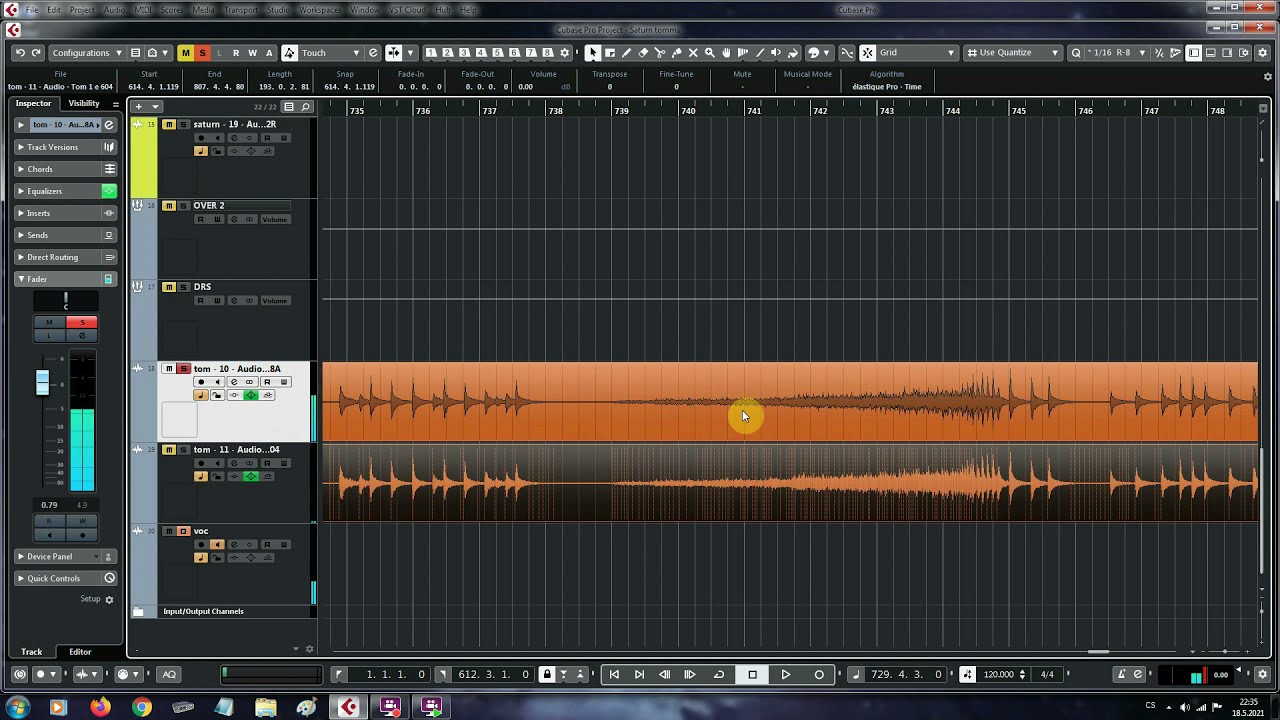Toggle Snap to Zero Crossing

pyautogui.click(x=847, y=52)
